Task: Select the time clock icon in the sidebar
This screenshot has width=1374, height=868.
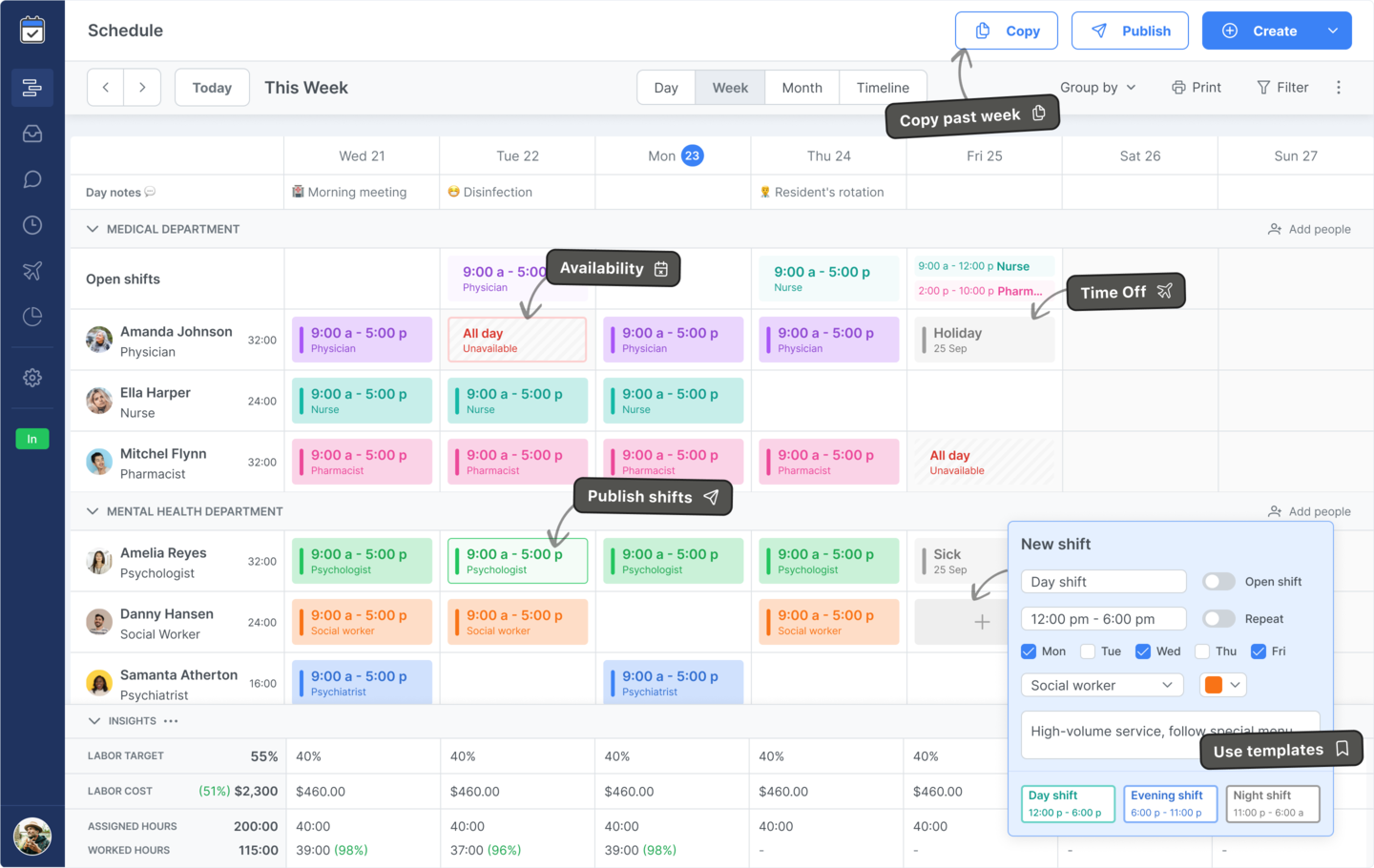Action: pyautogui.click(x=31, y=224)
